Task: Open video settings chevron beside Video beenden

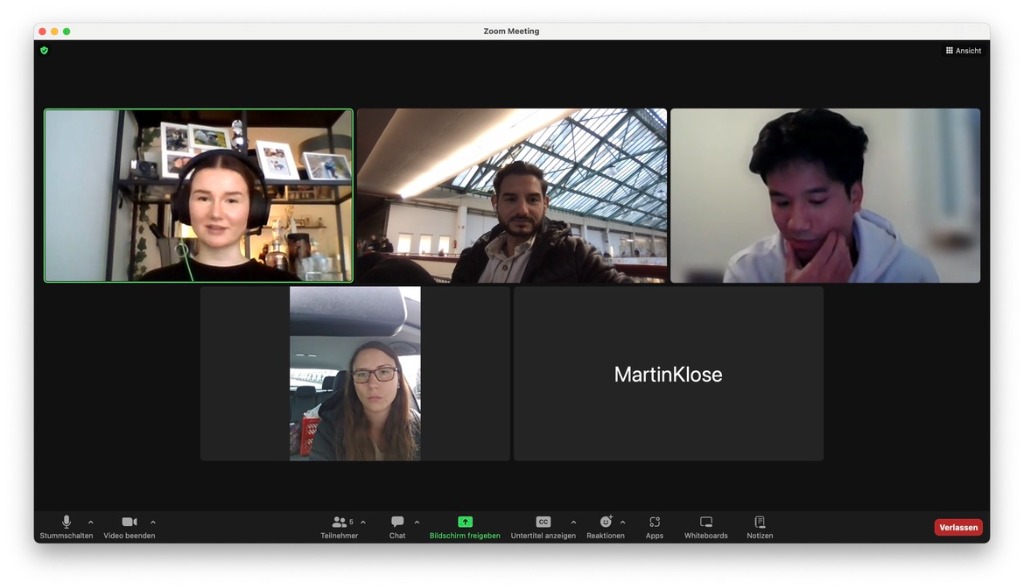Action: pos(153,521)
